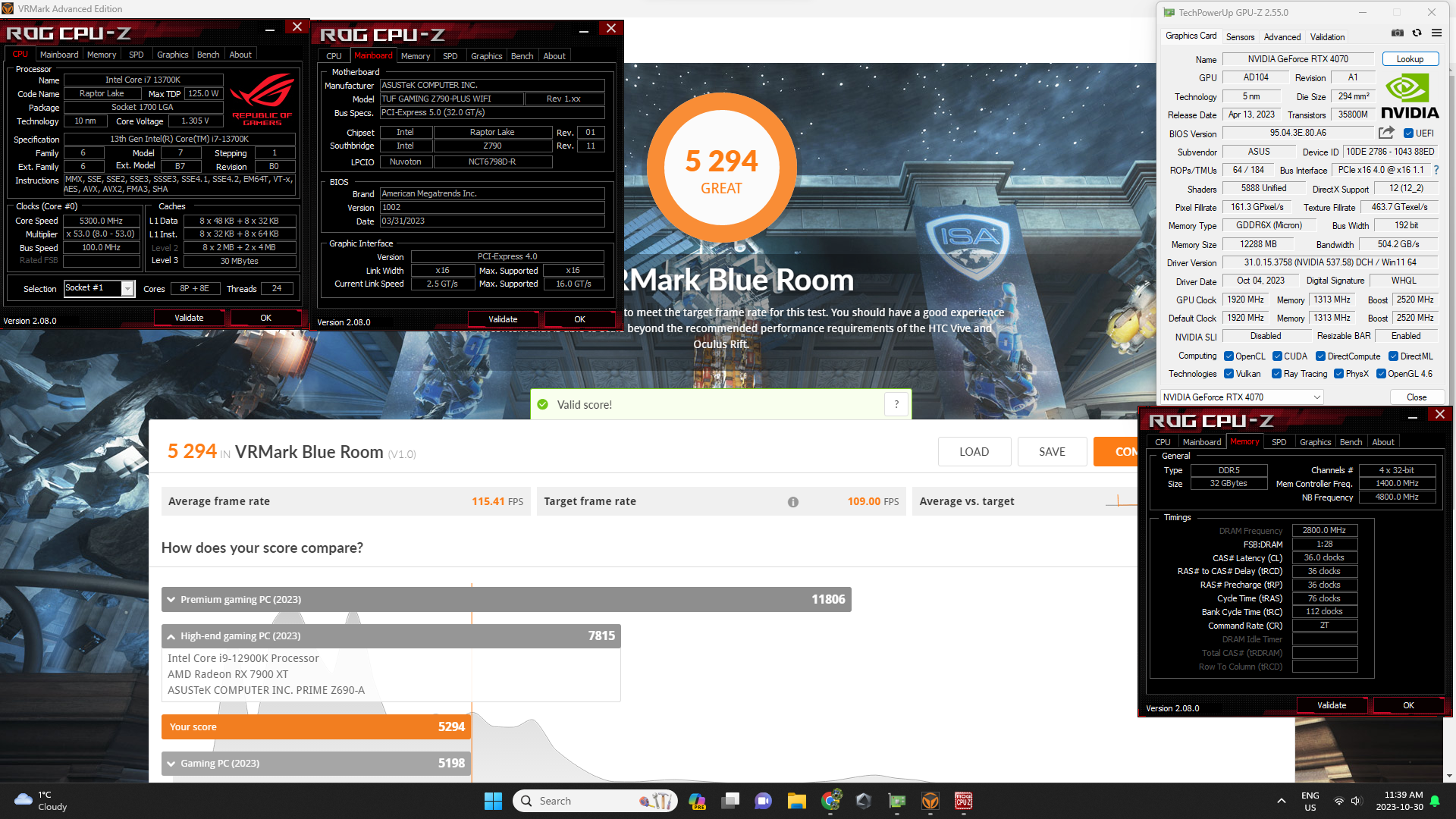This screenshot has height=819, width=1456.
Task: Toggle the Ray Tracing checkbox
Action: tap(1276, 374)
